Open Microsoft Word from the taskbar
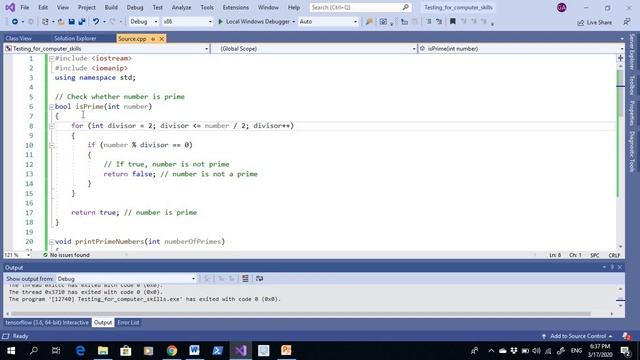 pos(194,351)
